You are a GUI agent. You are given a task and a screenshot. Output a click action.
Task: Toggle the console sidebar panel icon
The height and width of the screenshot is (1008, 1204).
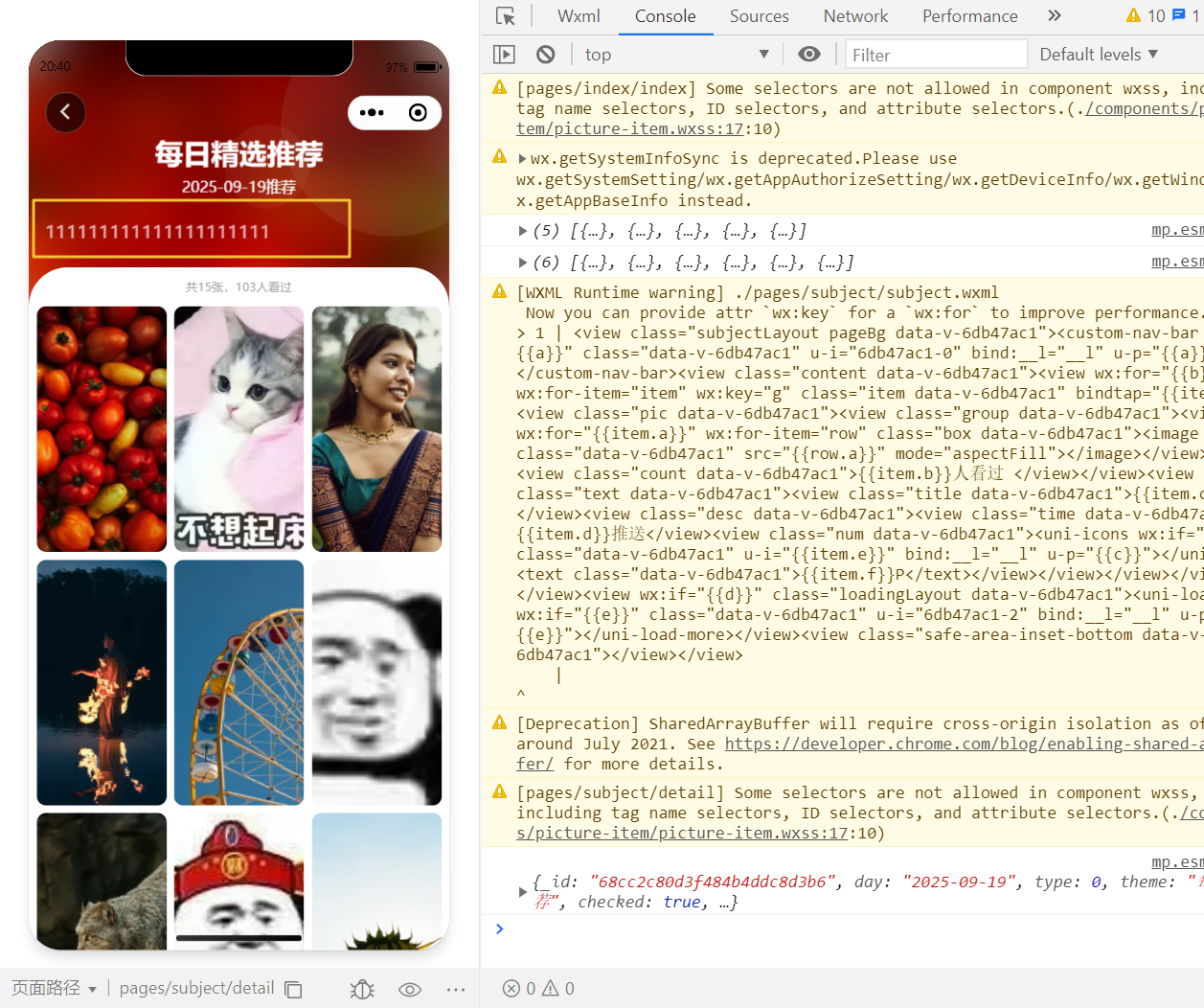[504, 55]
